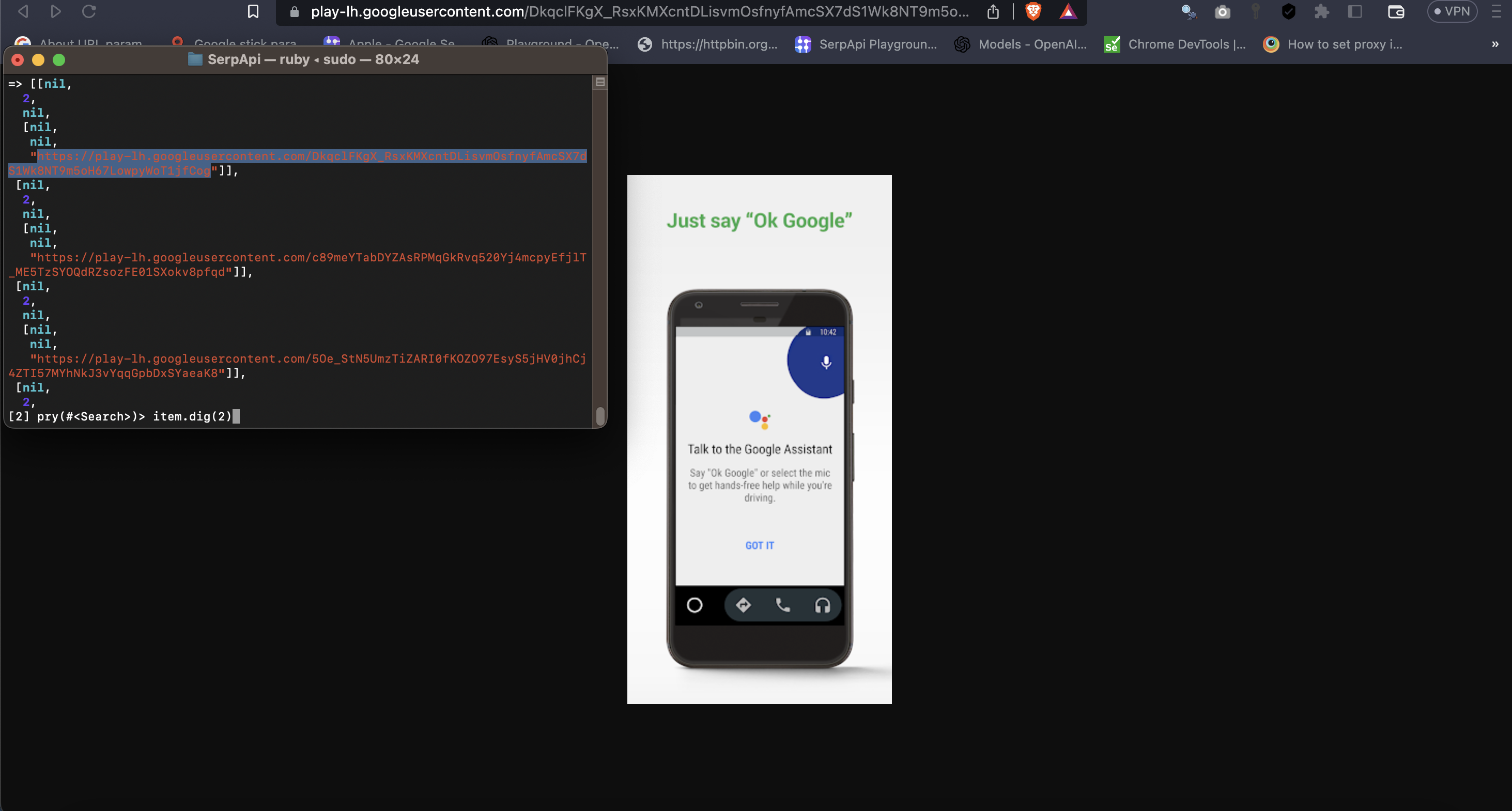
Task: Toggle bookmark using the flag icon
Action: (252, 12)
